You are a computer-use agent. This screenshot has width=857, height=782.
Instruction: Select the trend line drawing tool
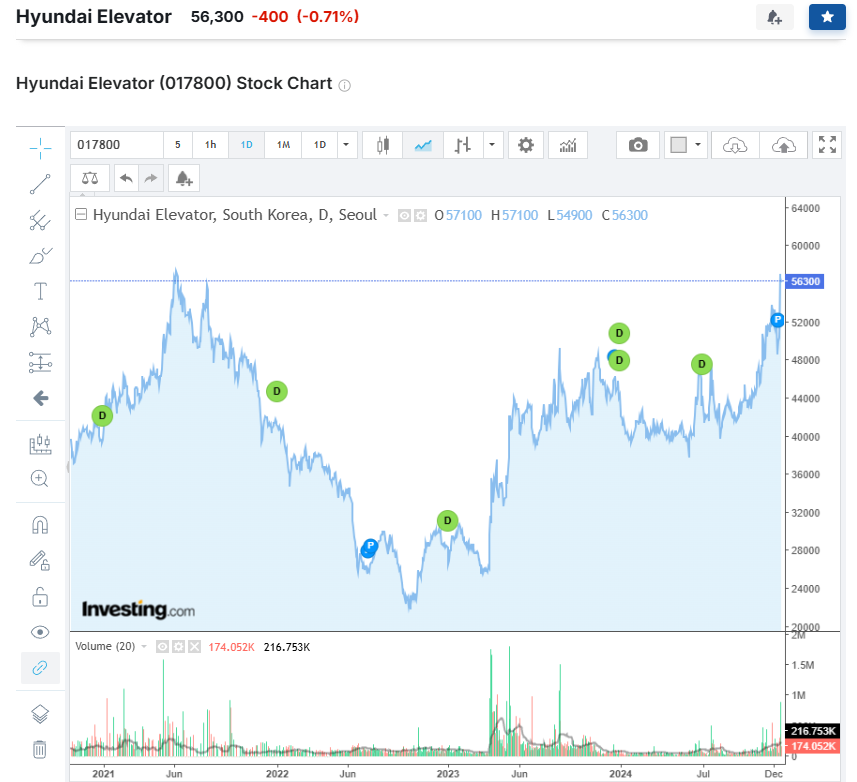[x=40, y=184]
